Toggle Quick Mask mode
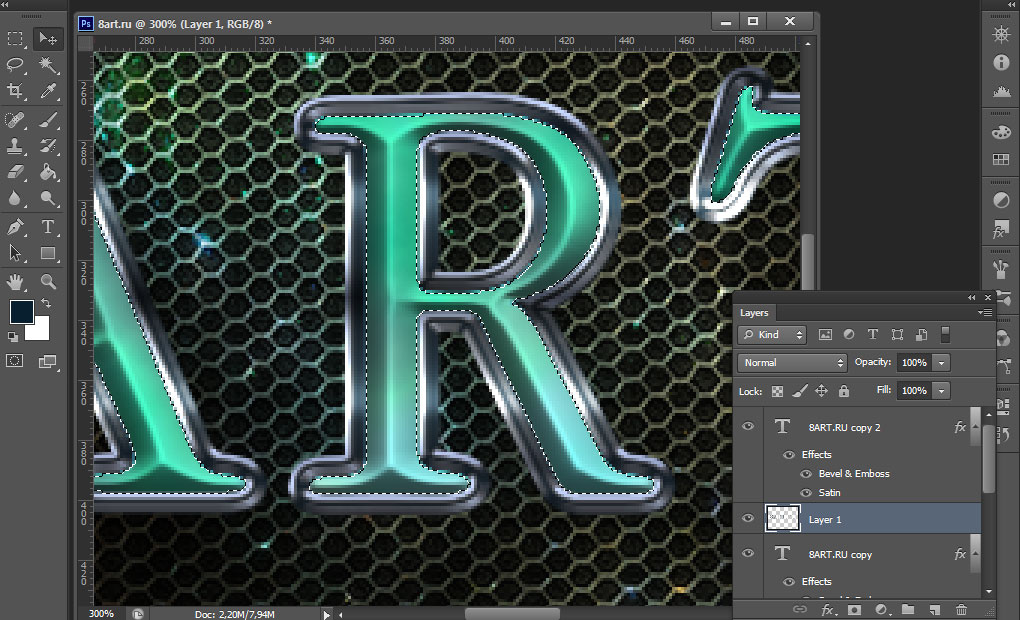This screenshot has height=620, width=1020. pos(15,361)
